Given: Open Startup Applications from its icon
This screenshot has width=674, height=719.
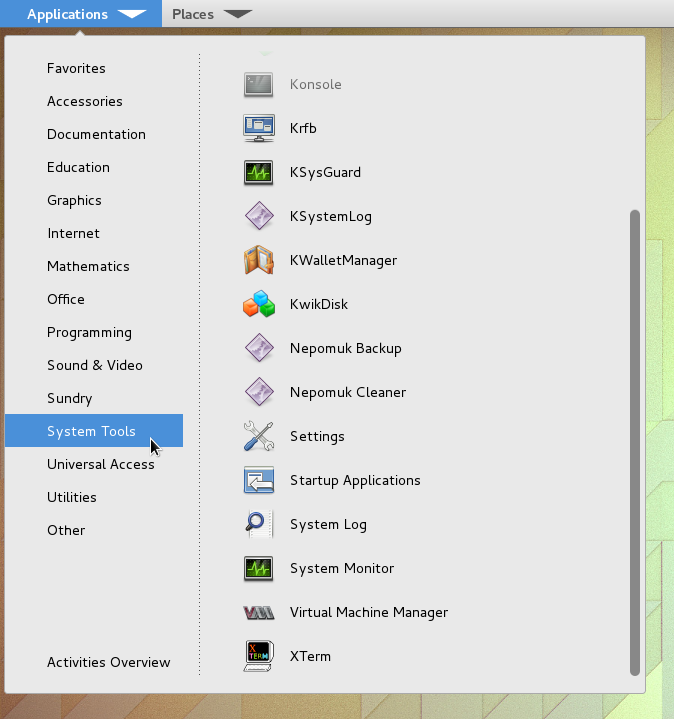Looking at the screenshot, I should click(258, 480).
